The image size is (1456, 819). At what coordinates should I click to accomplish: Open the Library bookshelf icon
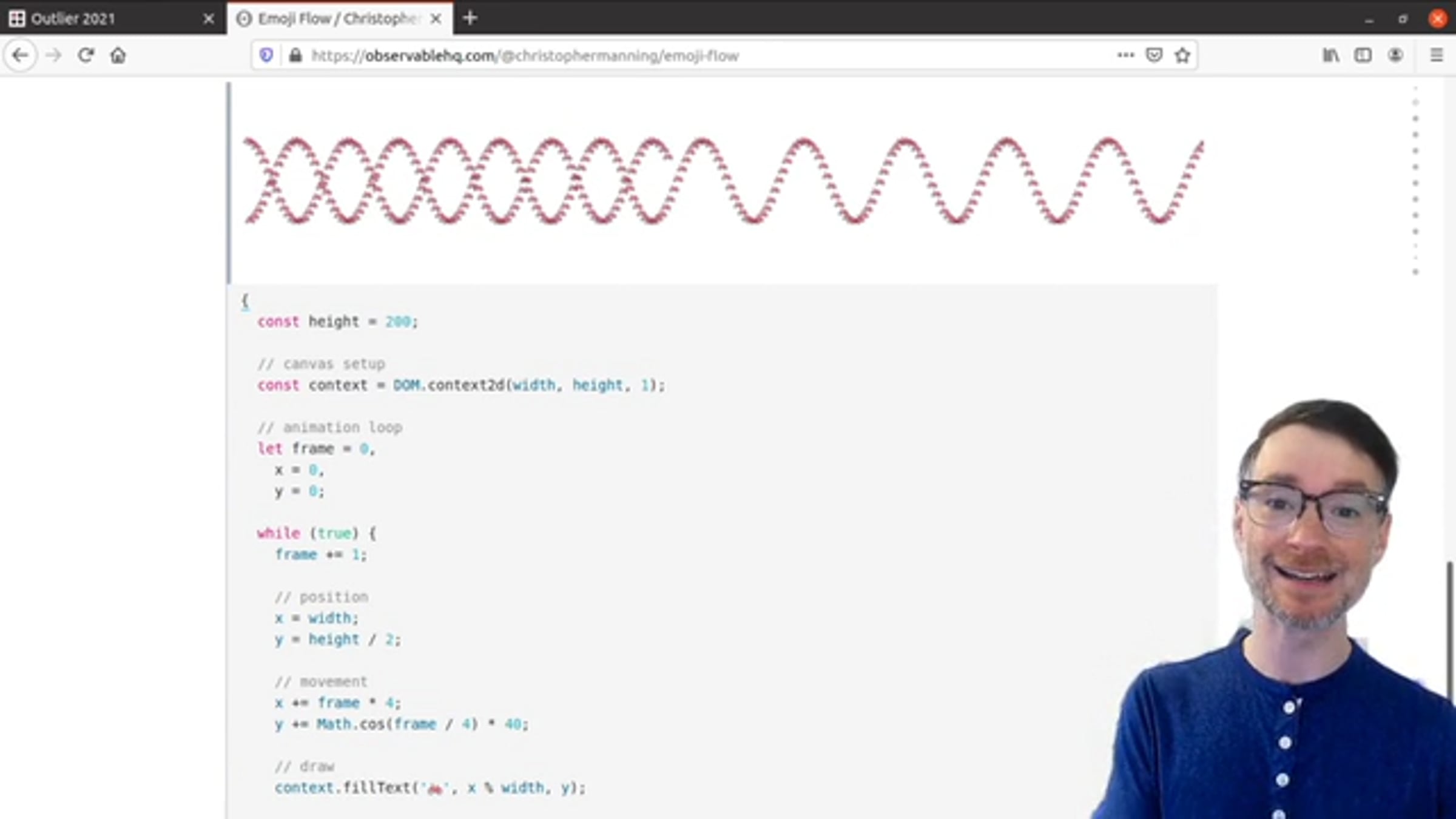point(1330,55)
